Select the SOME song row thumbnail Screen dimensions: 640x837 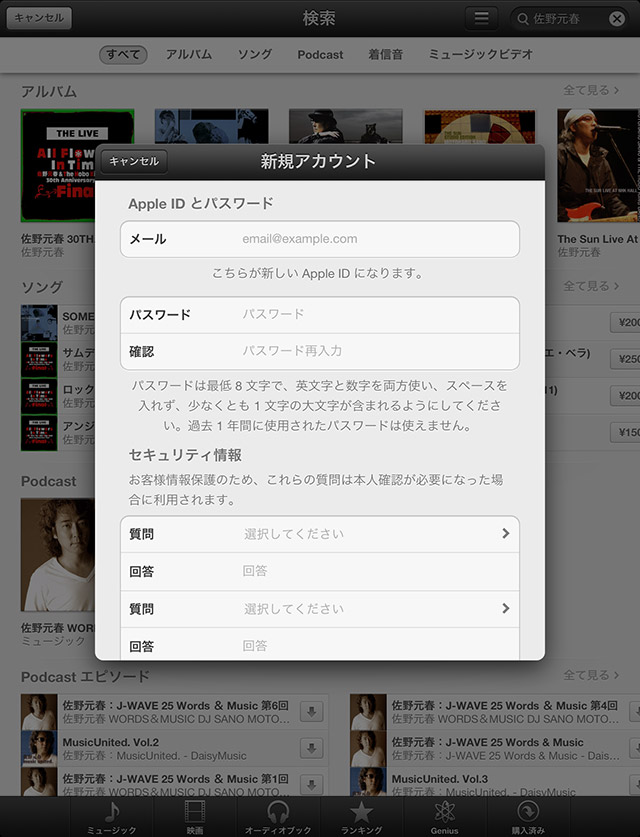click(39, 322)
